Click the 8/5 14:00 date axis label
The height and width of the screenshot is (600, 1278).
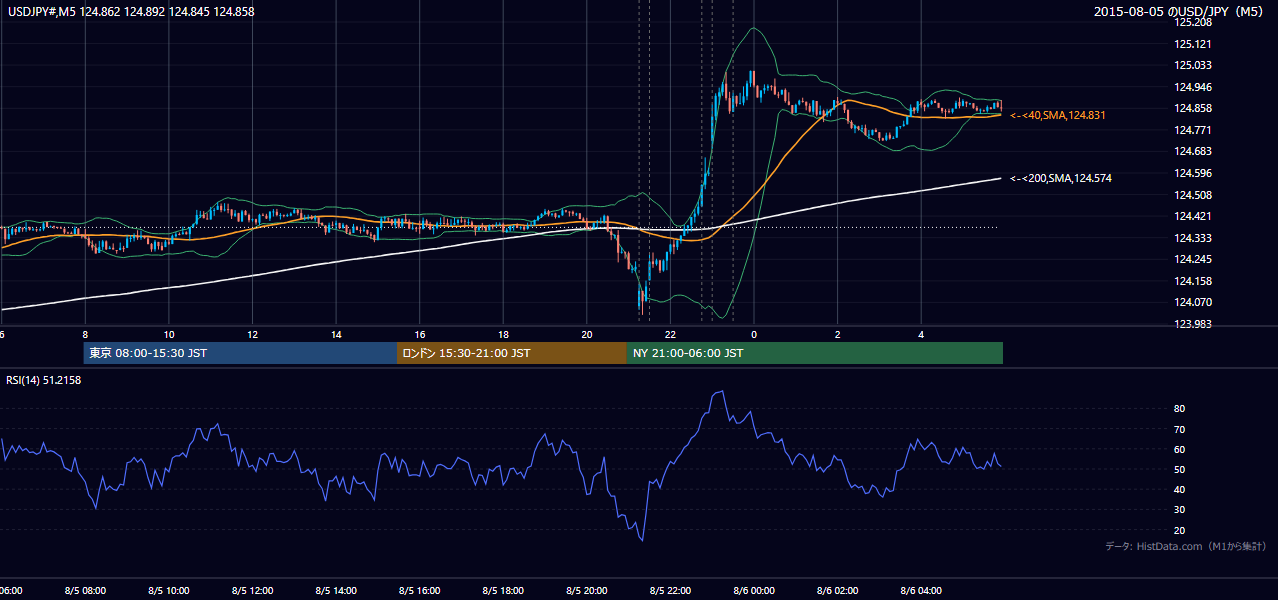point(336,591)
